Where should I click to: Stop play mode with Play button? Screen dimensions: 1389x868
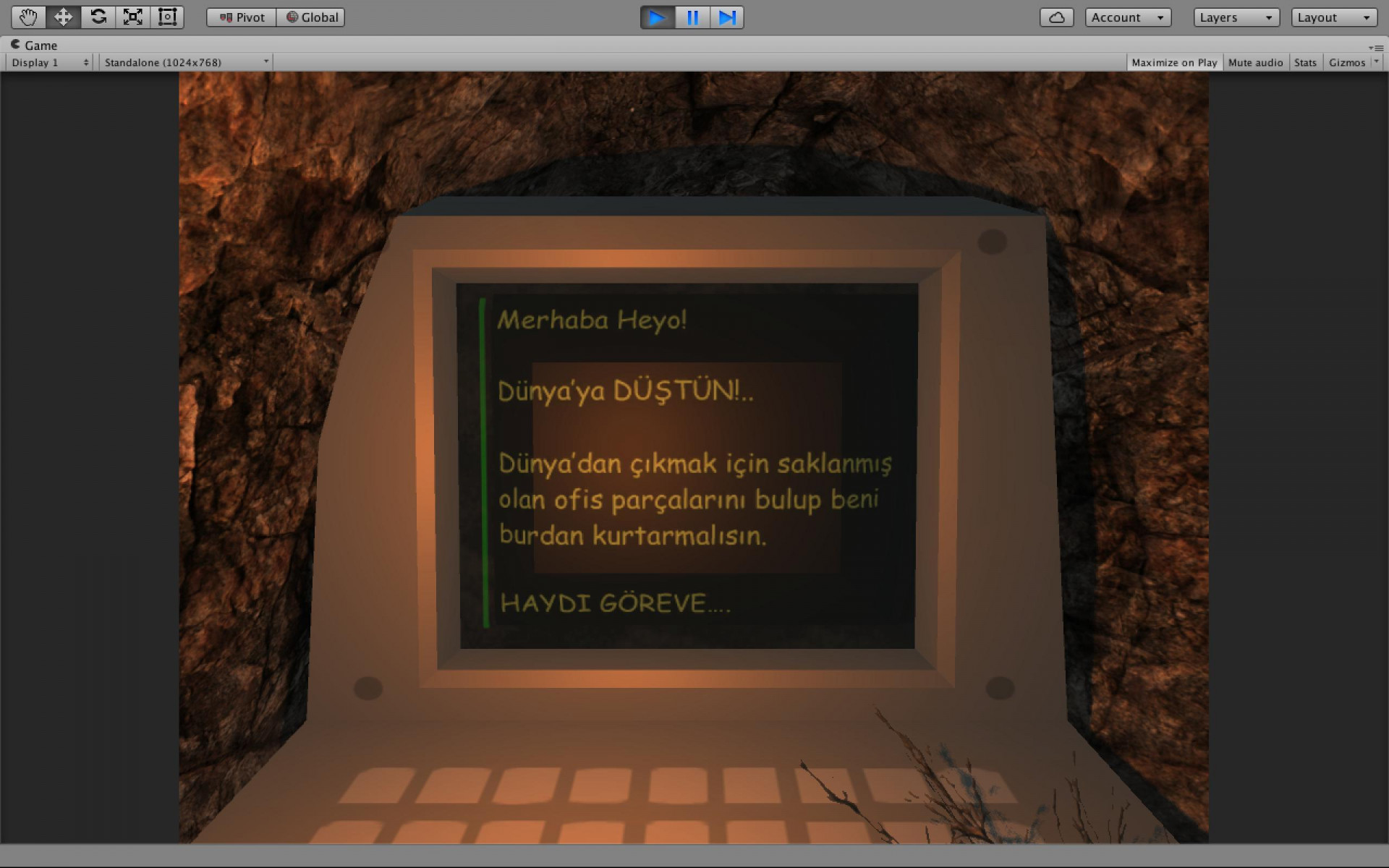coord(658,17)
